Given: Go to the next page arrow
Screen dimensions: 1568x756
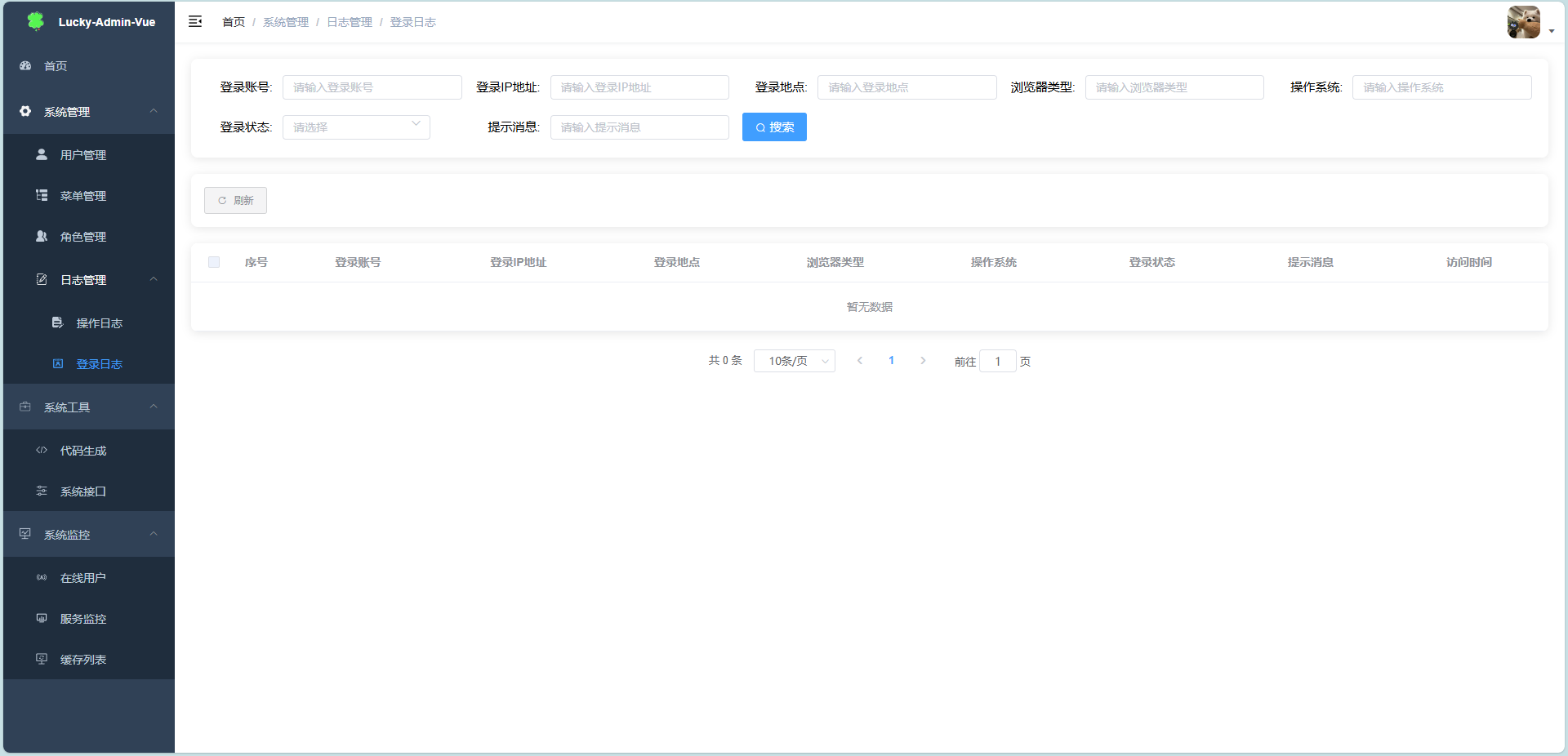Looking at the screenshot, I should click(923, 361).
